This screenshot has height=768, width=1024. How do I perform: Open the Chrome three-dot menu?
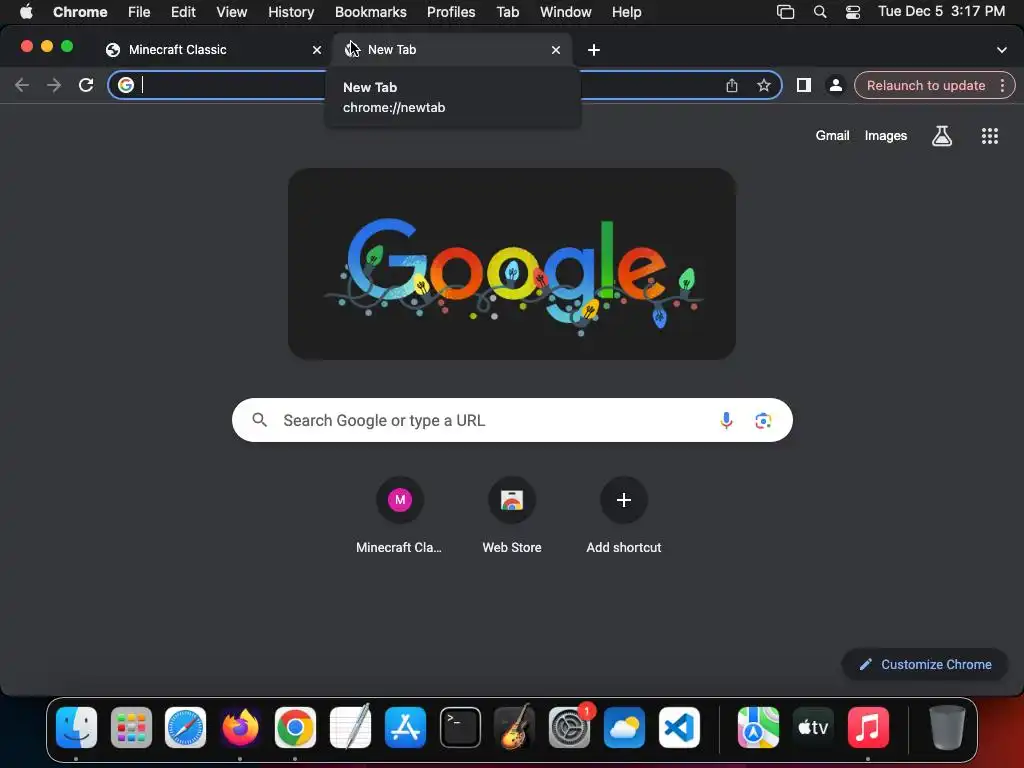tap(1002, 85)
